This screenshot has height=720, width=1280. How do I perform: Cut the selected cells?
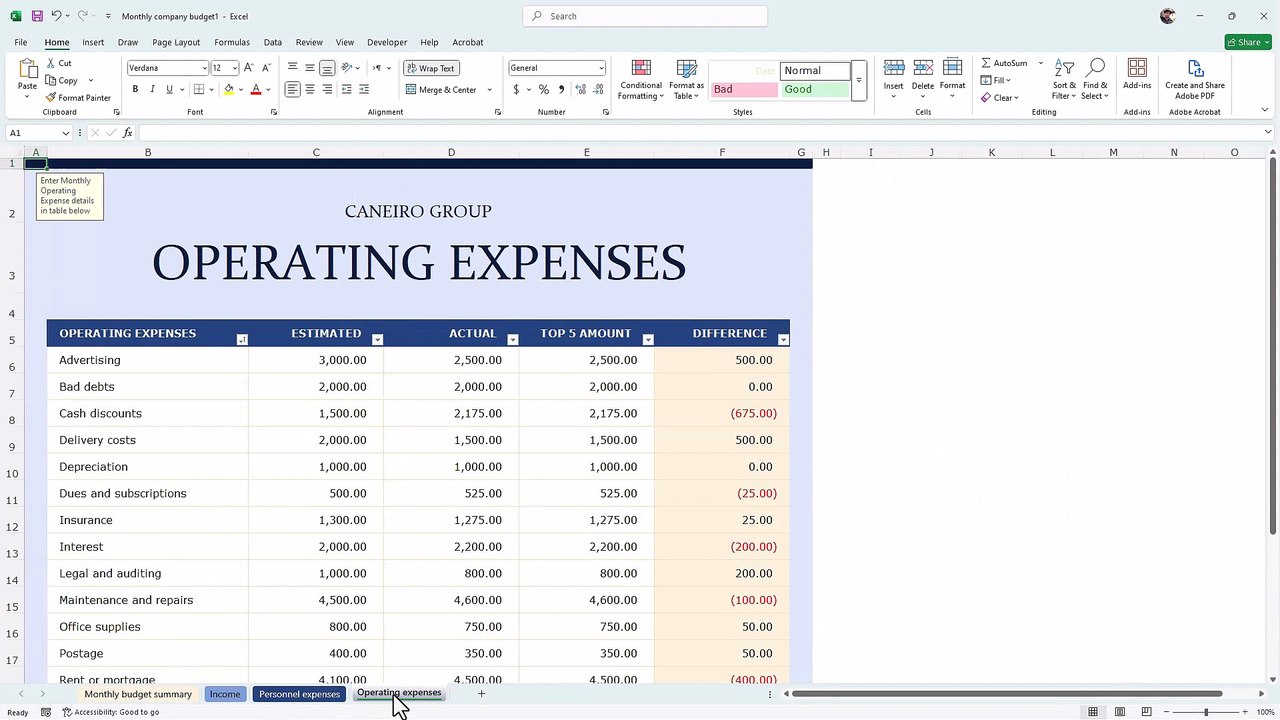pyautogui.click(x=59, y=63)
